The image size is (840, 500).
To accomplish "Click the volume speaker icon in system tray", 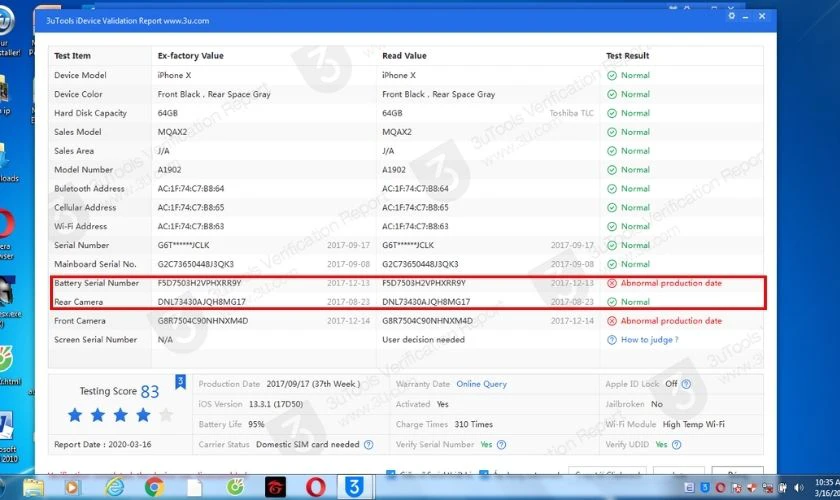I will point(799,488).
